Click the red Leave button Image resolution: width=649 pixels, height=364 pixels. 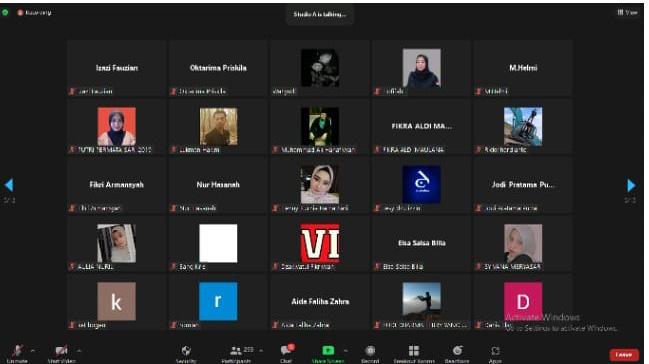pos(623,354)
